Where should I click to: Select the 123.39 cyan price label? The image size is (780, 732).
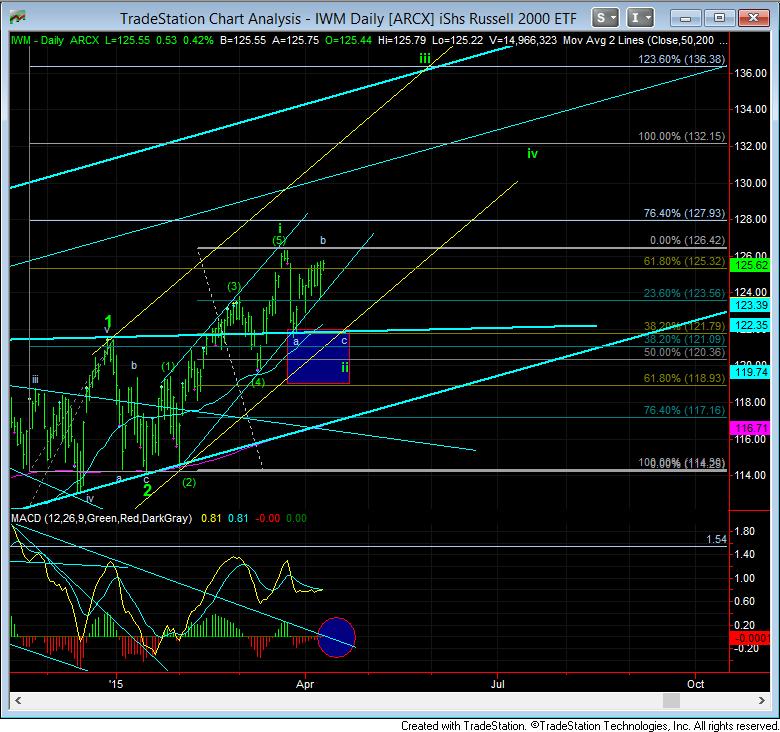pos(751,305)
